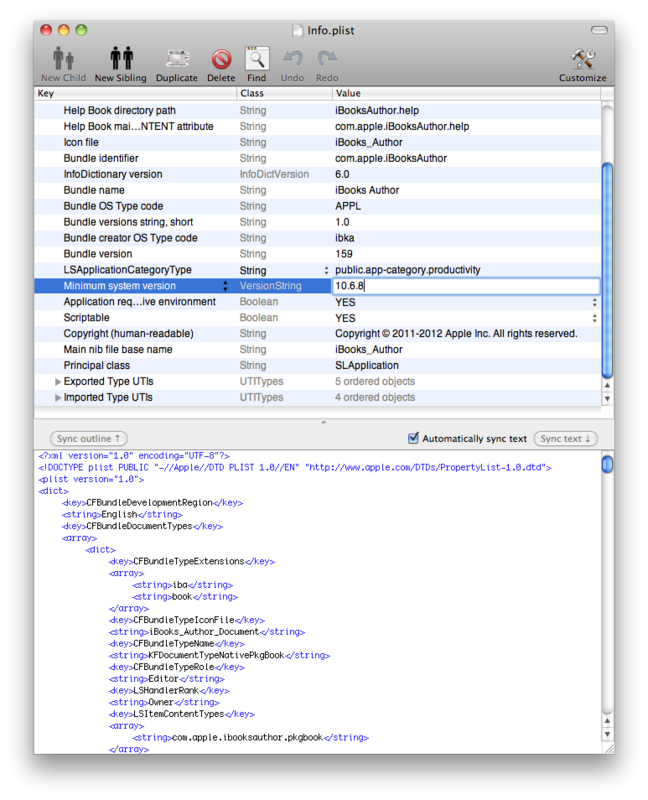Select the Help Book directory path row
Viewport: 648px width, 800px height.
(x=317, y=111)
